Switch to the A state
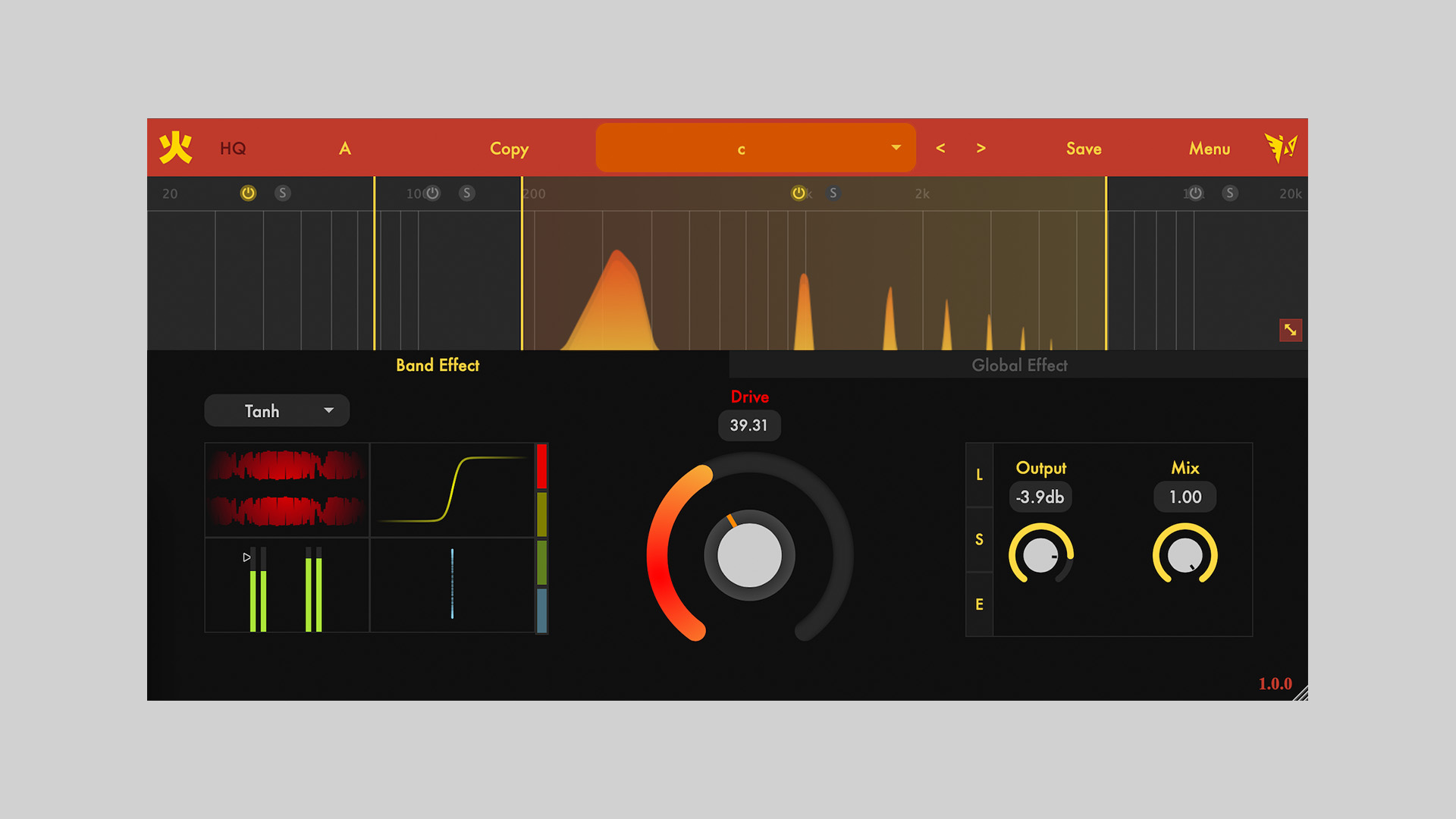The image size is (1456, 819). [345, 149]
